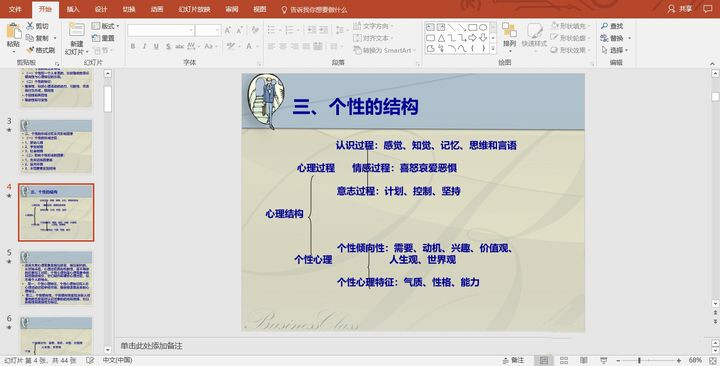720x366 pixels.
Task: Switch to the Design (设计) tab
Action: point(101,9)
